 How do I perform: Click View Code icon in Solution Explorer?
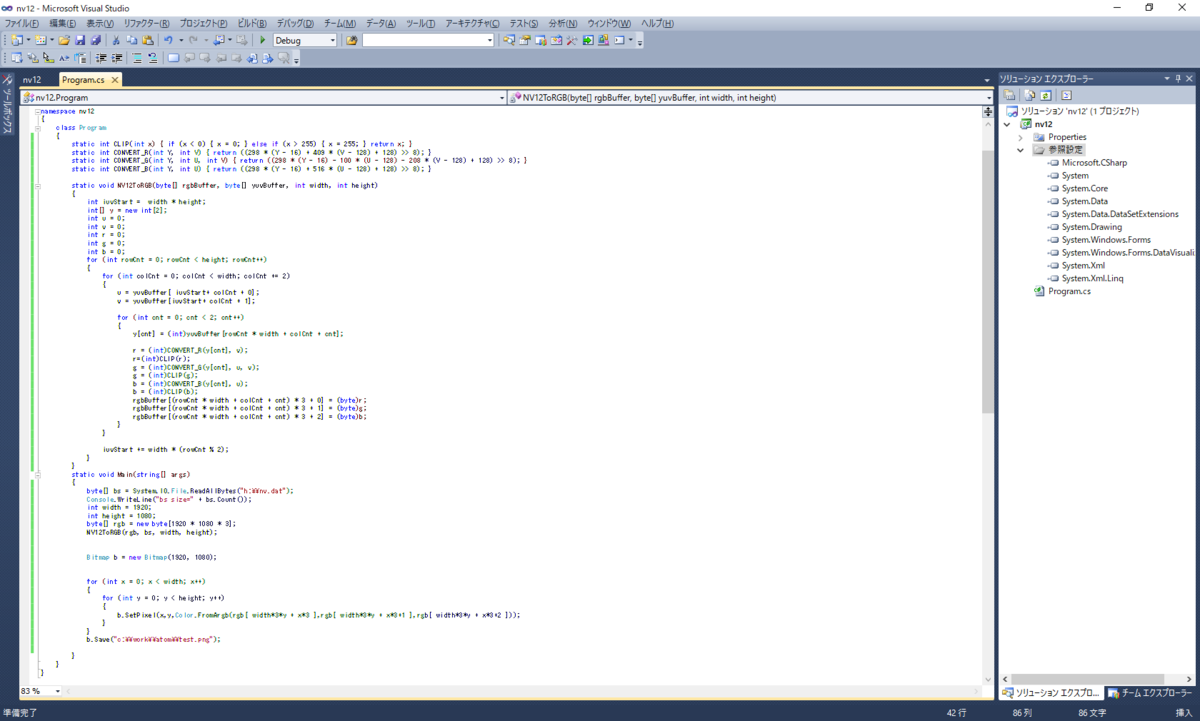click(x=1066, y=94)
